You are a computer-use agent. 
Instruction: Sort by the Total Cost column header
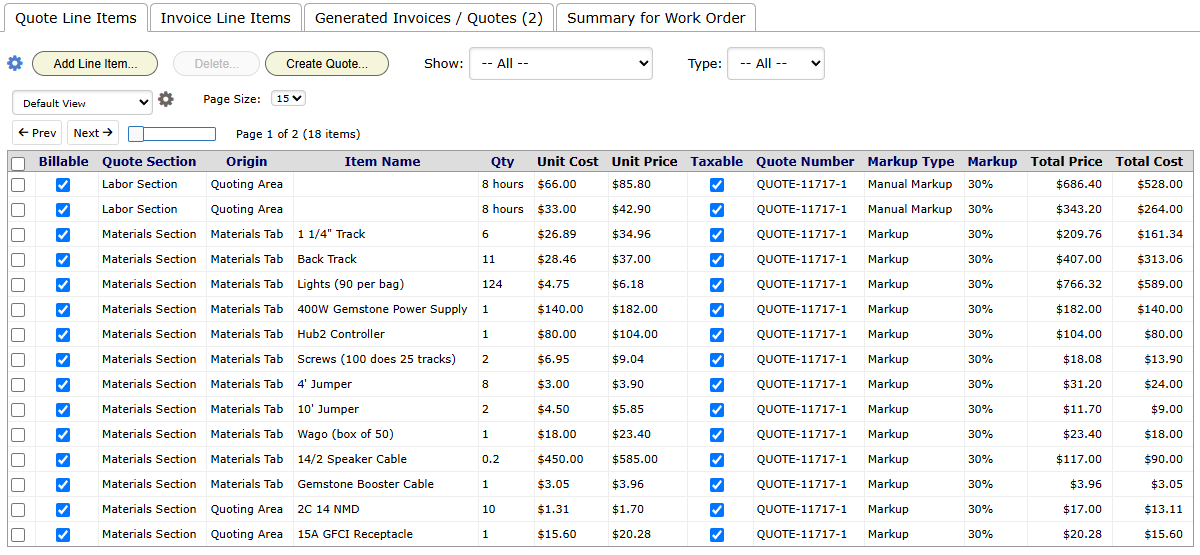coord(1150,162)
